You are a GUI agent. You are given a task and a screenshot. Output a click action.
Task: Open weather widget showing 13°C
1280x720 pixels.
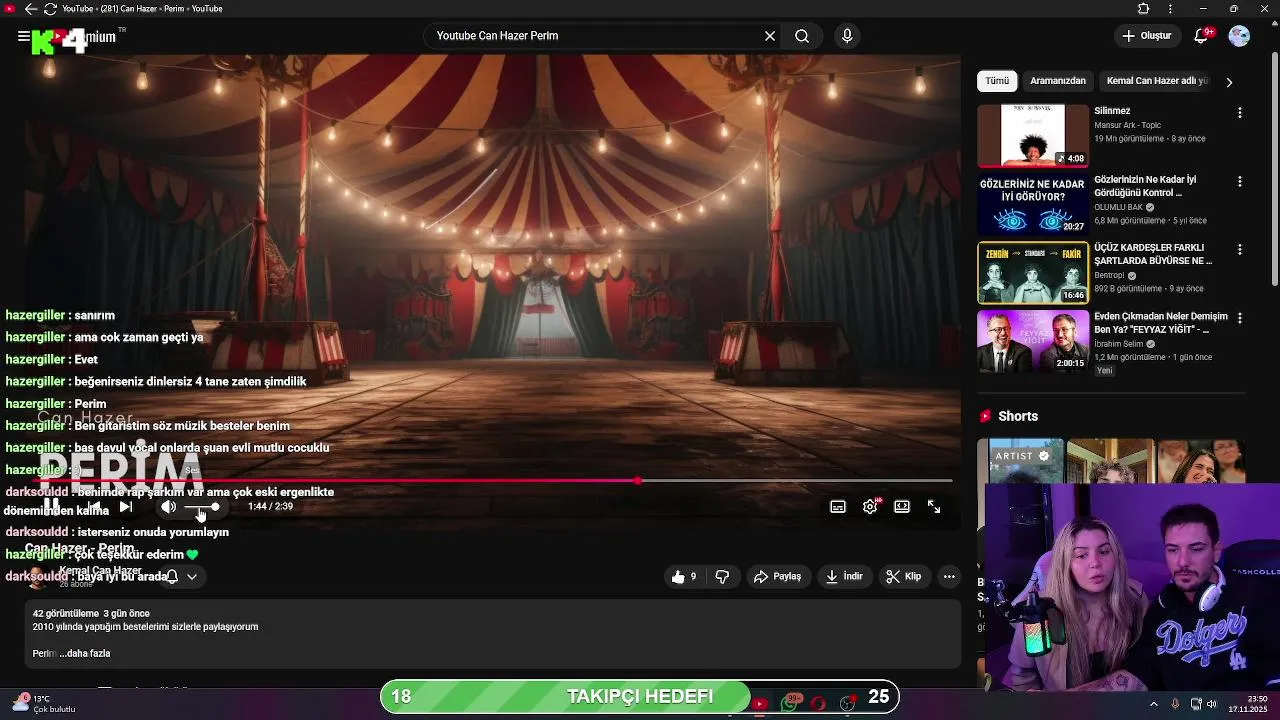tap(44, 704)
